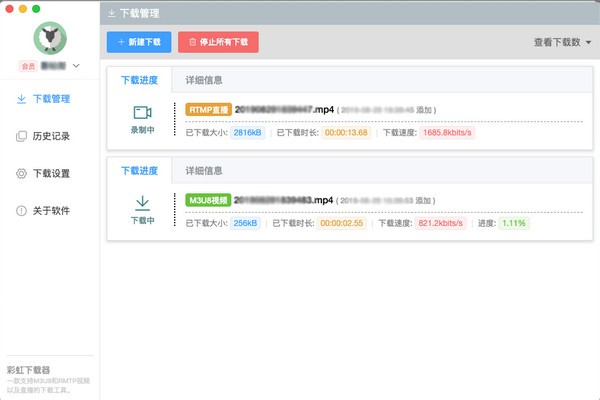Click the 1685.8kbits/s speed value
Image resolution: width=600 pixels, height=400 pixels.
pyautogui.click(x=447, y=132)
